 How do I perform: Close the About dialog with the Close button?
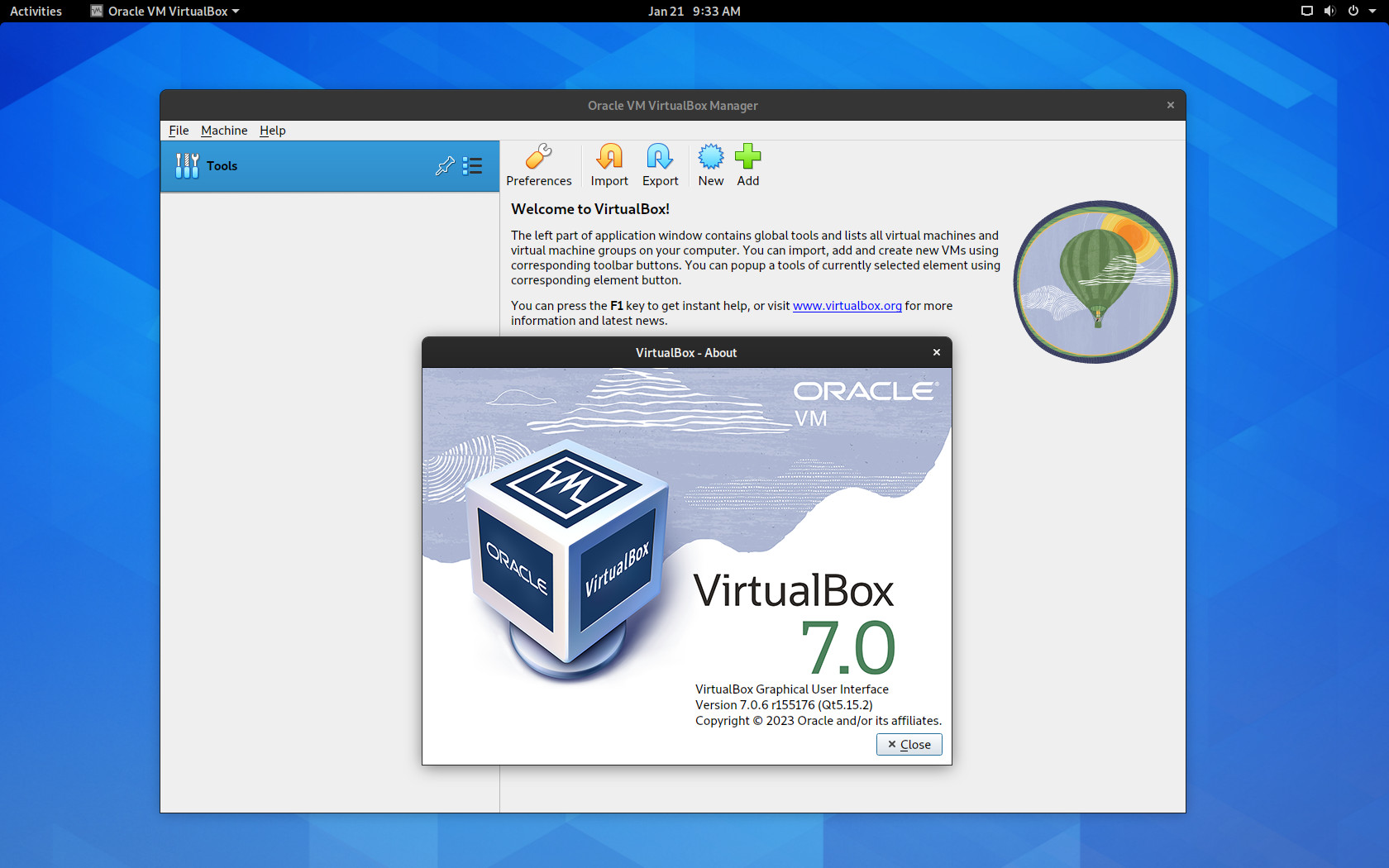(x=909, y=744)
